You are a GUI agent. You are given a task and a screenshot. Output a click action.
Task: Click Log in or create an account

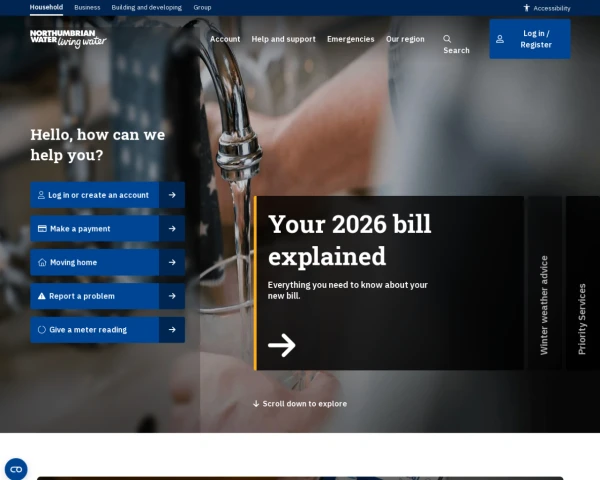click(x=95, y=195)
